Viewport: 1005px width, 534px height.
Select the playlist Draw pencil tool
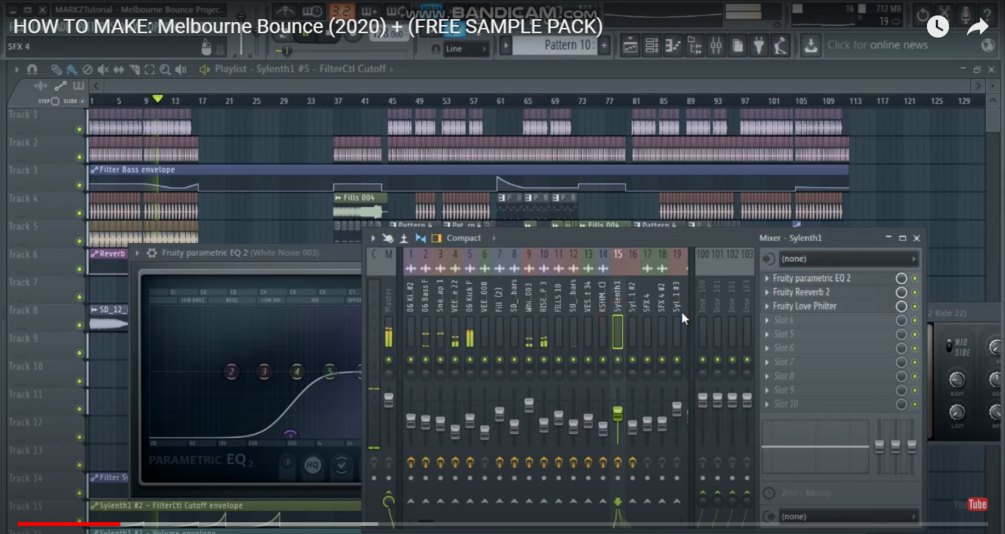(56, 69)
